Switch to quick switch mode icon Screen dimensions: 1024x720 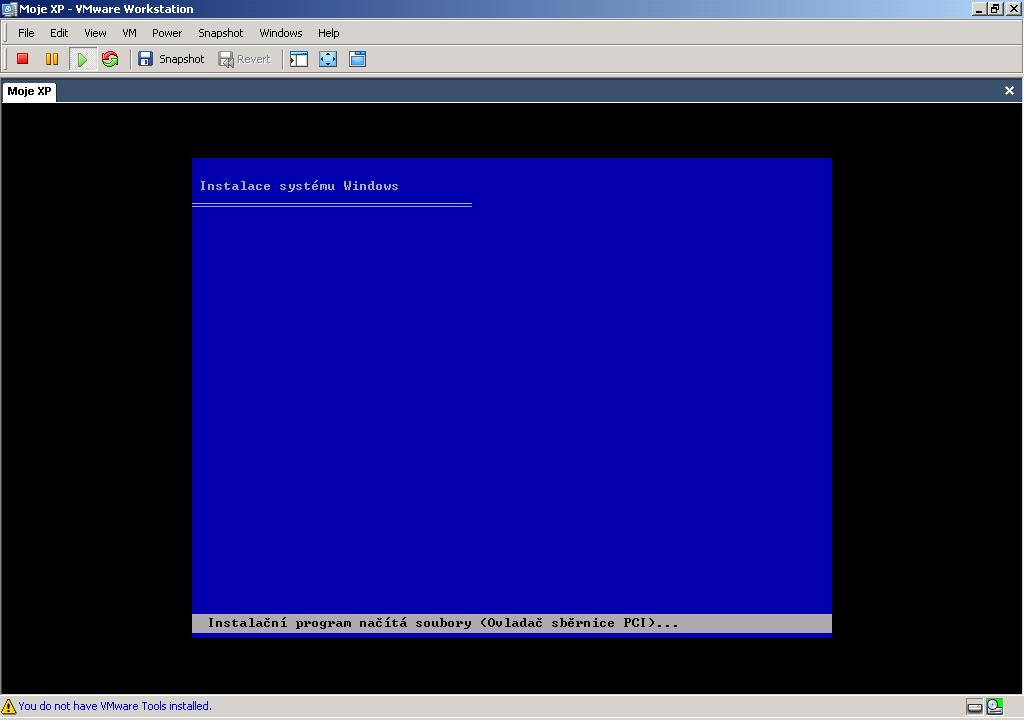point(357,59)
